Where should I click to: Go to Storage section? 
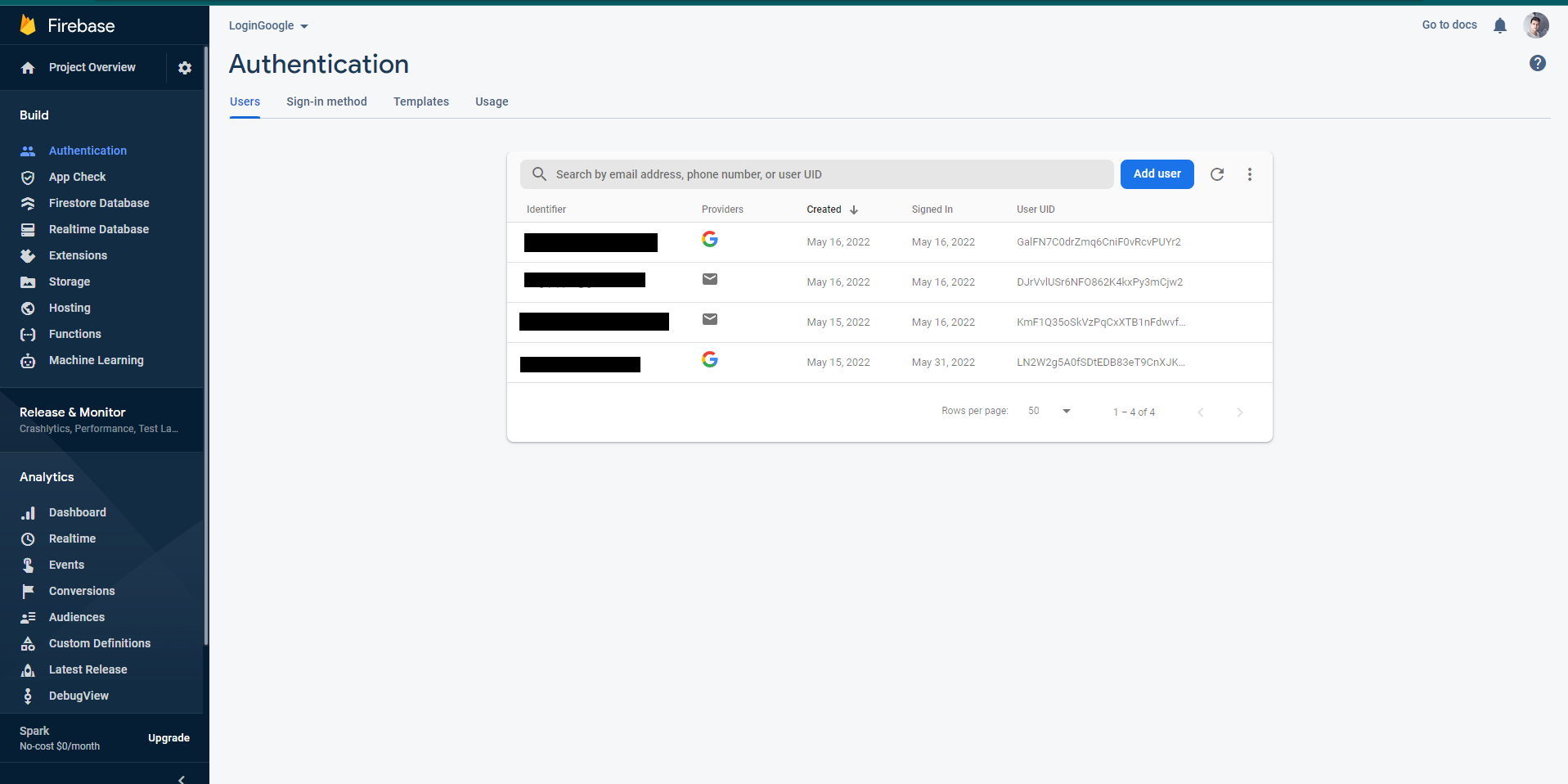pyautogui.click(x=70, y=282)
